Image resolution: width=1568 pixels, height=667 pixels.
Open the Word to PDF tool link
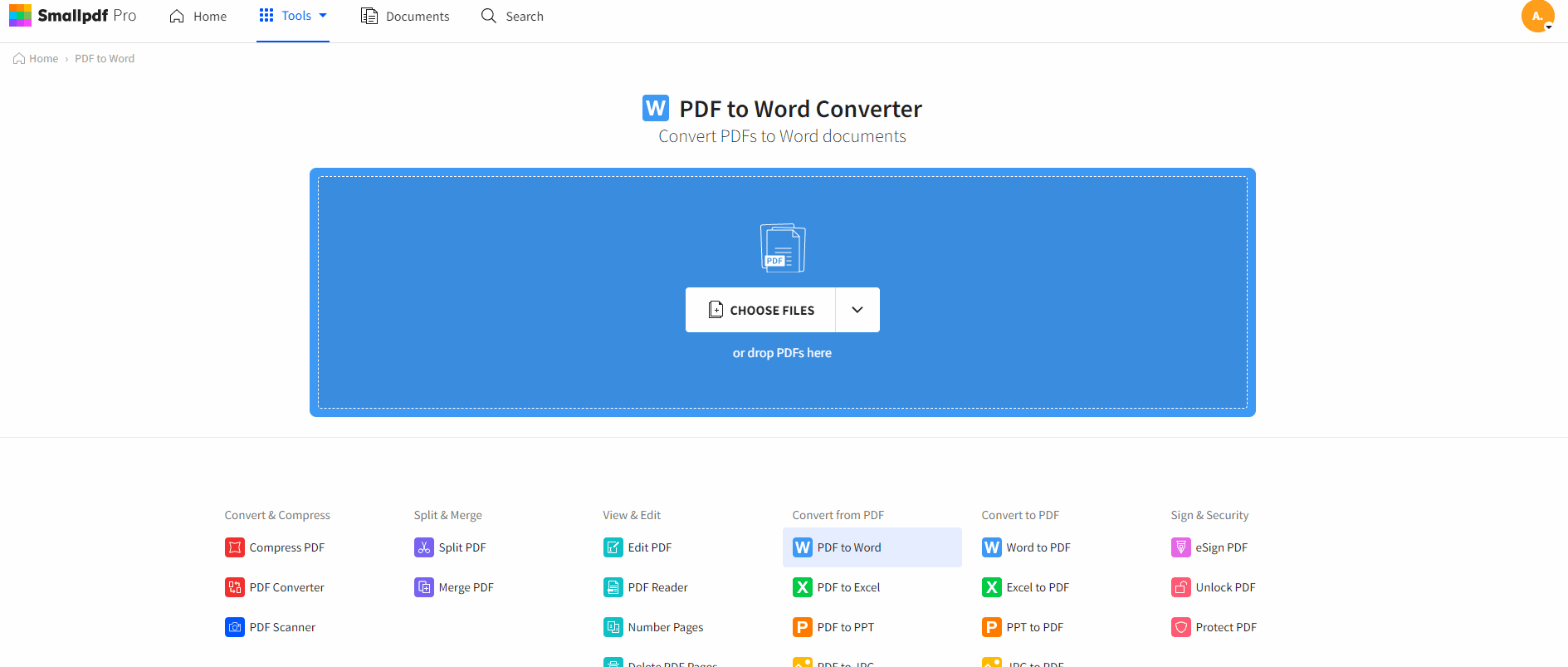pyautogui.click(x=1038, y=547)
